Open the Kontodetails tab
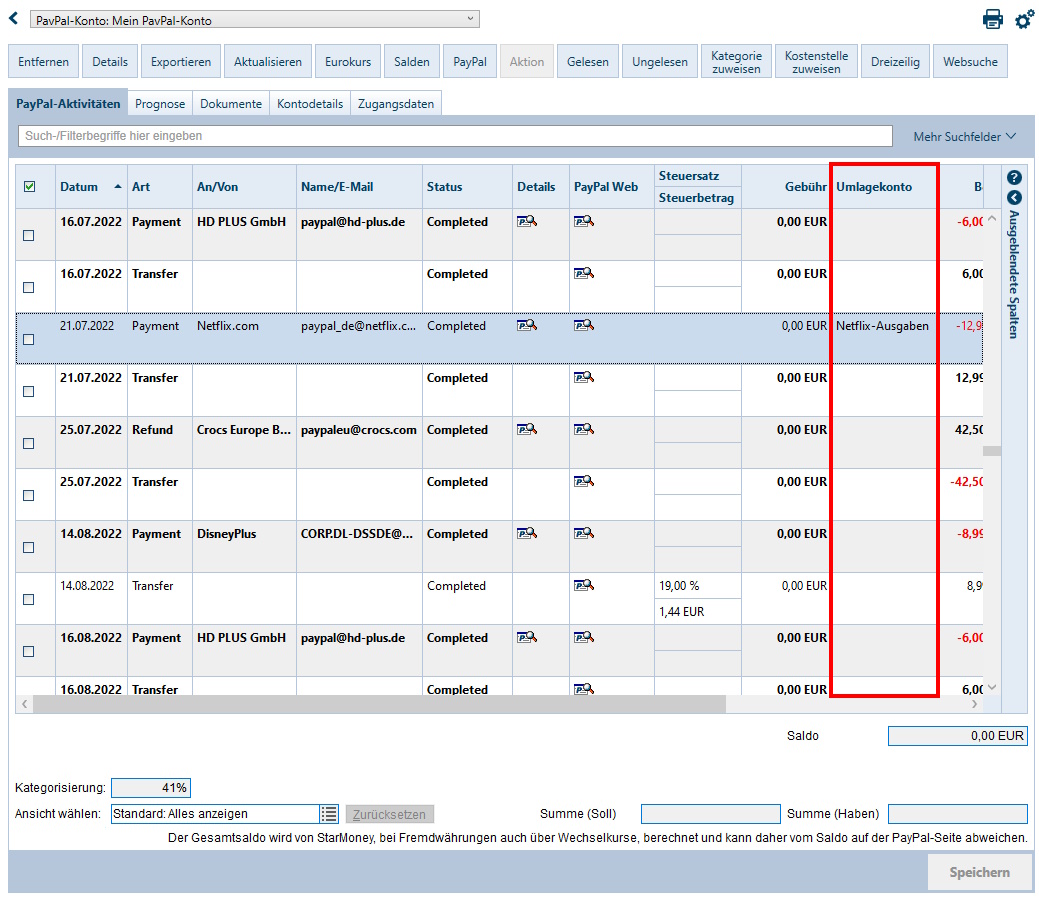 [x=310, y=104]
